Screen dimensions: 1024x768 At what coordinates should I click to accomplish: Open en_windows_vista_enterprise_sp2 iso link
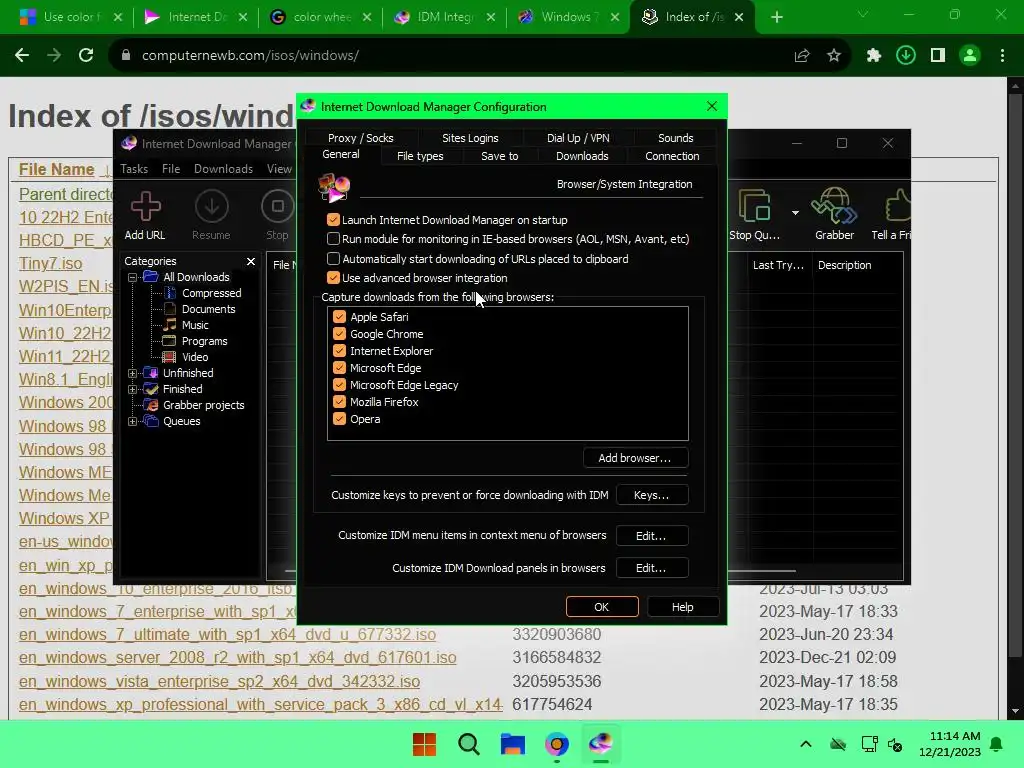219,681
